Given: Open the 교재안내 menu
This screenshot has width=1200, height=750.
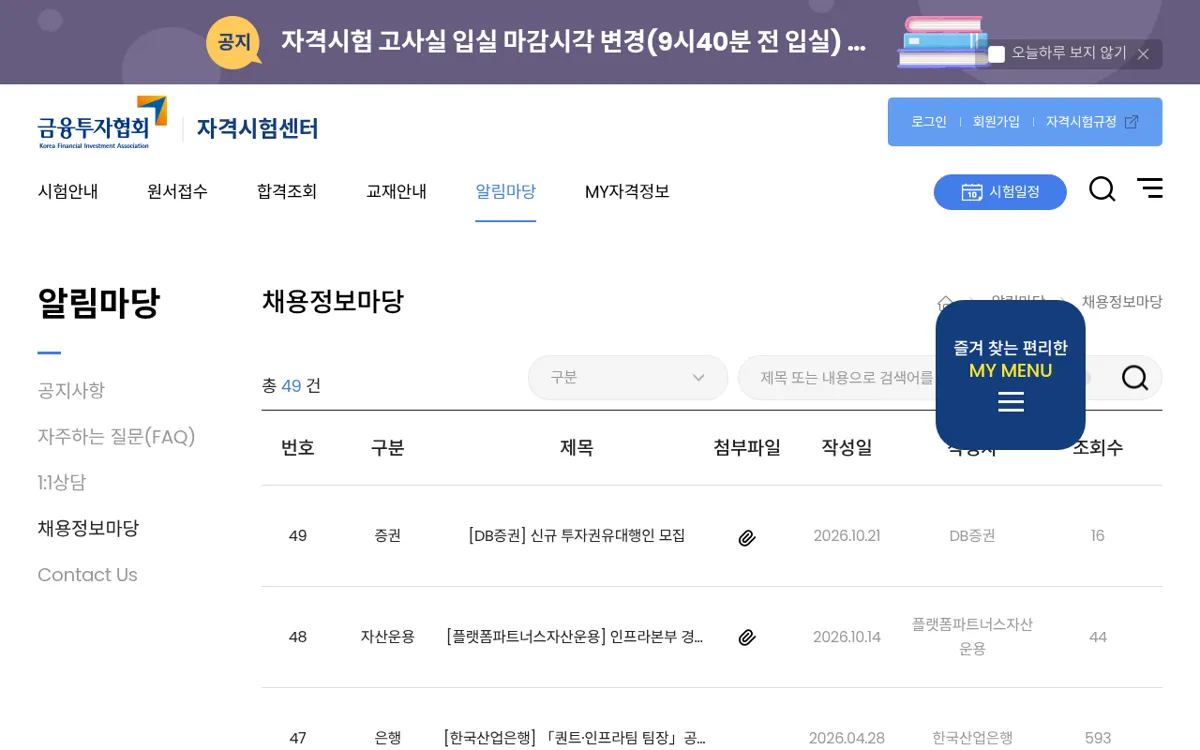Looking at the screenshot, I should [396, 191].
